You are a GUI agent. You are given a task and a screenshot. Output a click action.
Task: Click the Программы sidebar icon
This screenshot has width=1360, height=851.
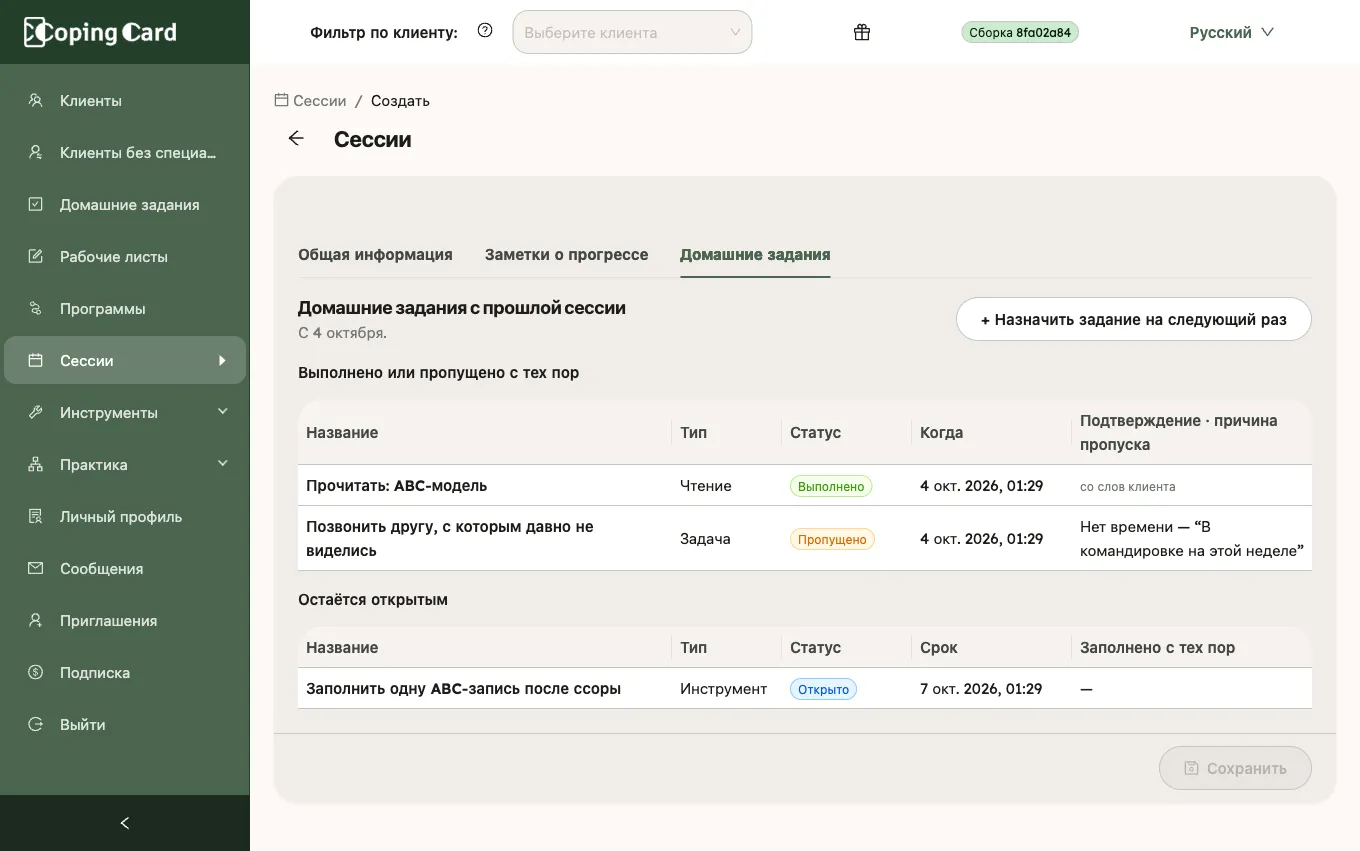(36, 308)
